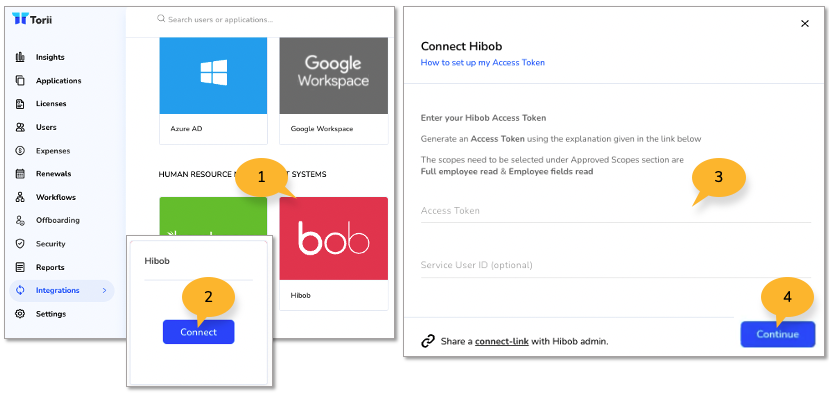829x398 pixels.
Task: Open the Insights menu item
Action: (50, 57)
